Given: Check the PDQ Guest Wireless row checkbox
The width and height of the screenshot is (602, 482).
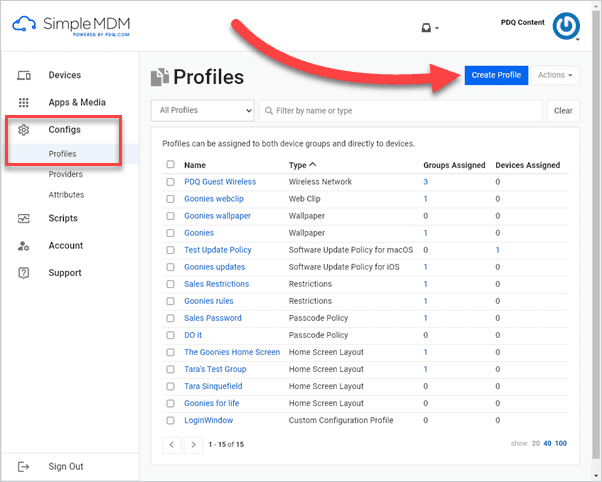Looking at the screenshot, I should click(170, 182).
